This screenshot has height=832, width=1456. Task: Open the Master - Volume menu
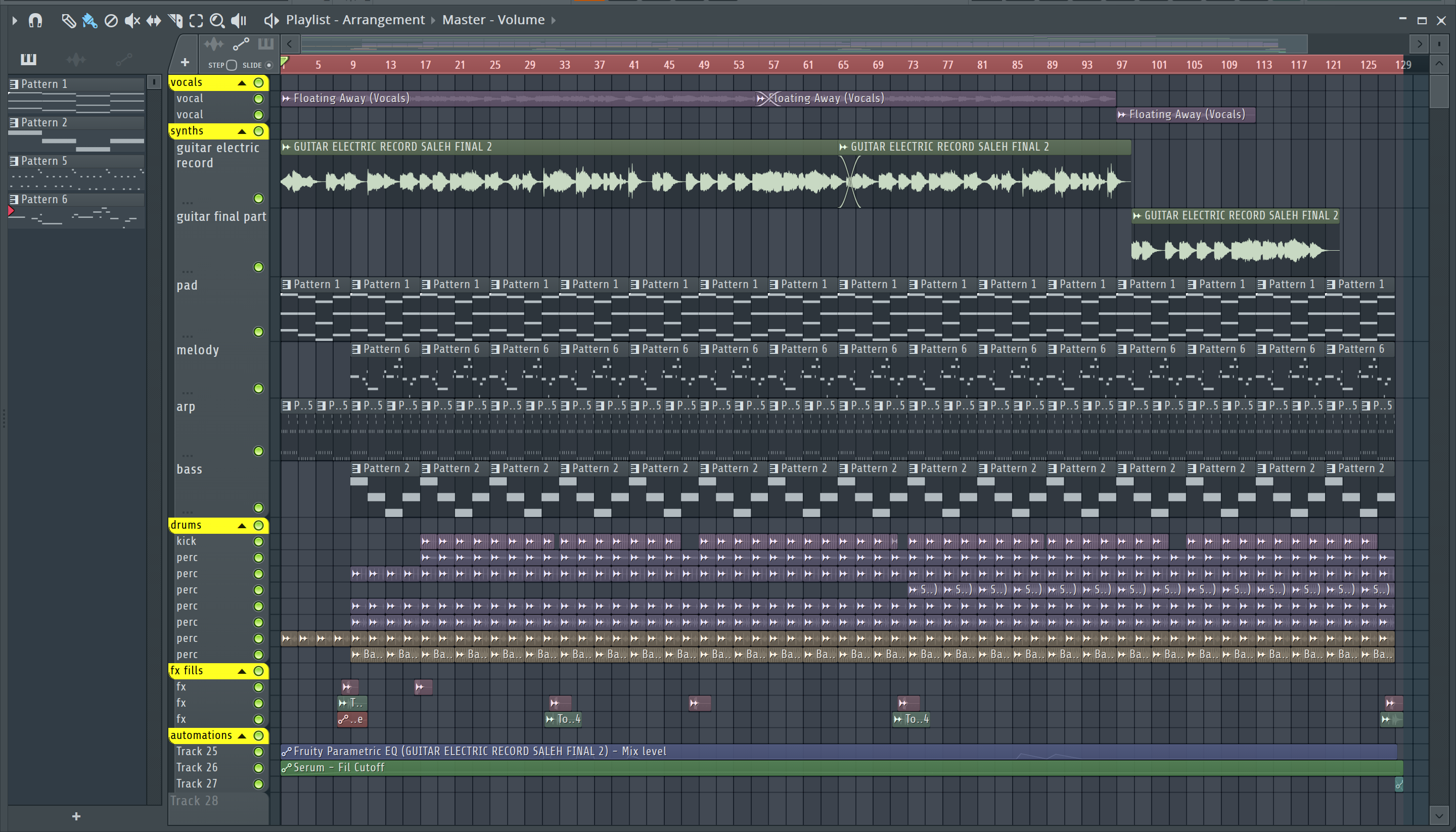[x=494, y=20]
